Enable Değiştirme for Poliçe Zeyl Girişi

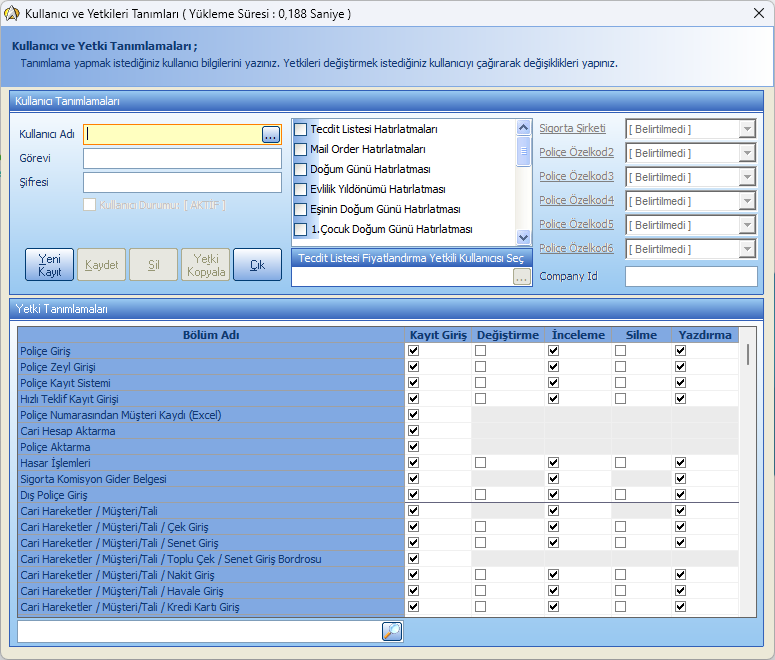(480, 366)
